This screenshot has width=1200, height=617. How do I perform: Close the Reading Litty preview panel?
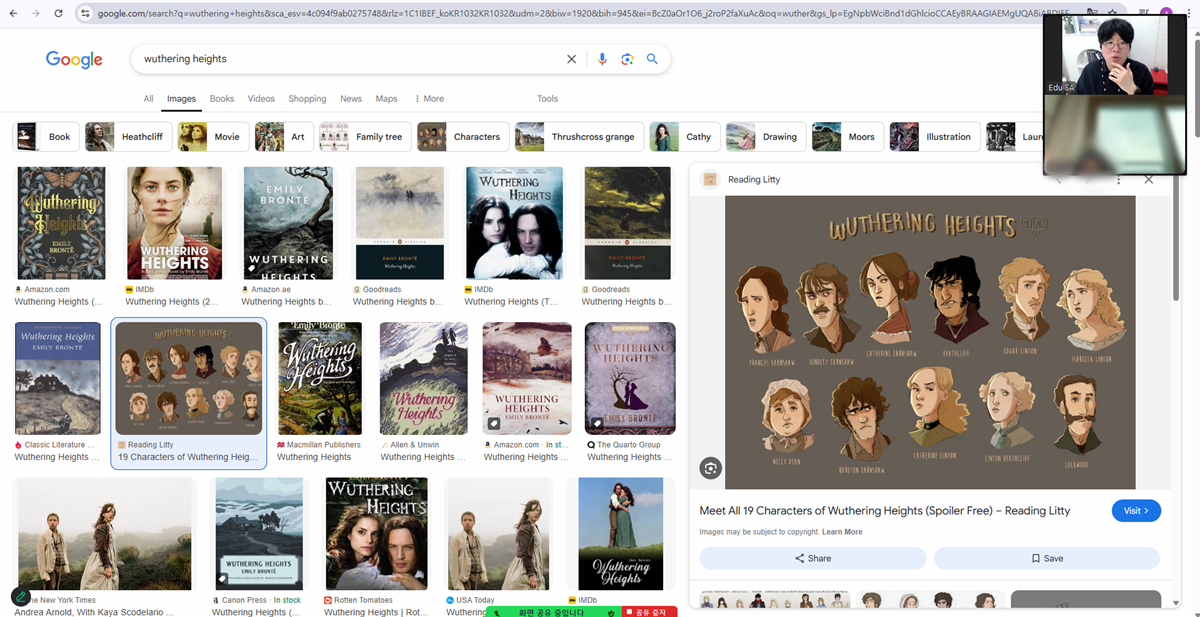[x=1148, y=180]
